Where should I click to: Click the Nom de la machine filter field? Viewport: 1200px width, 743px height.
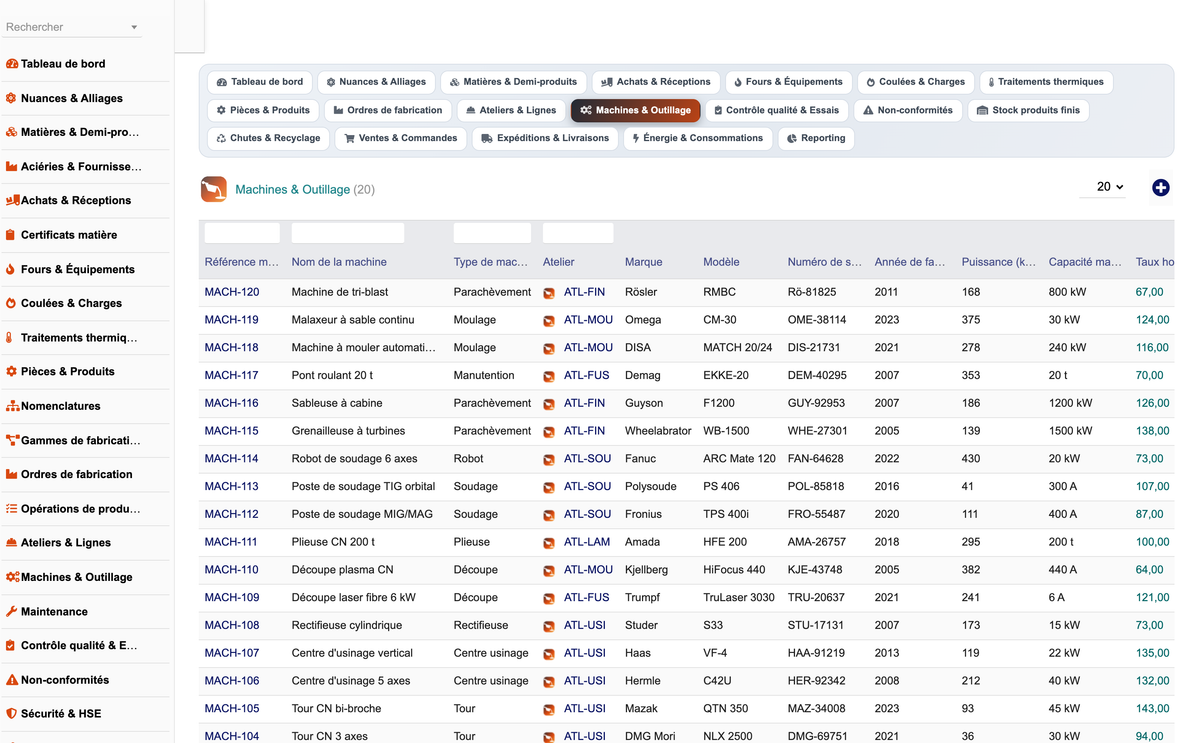(348, 233)
